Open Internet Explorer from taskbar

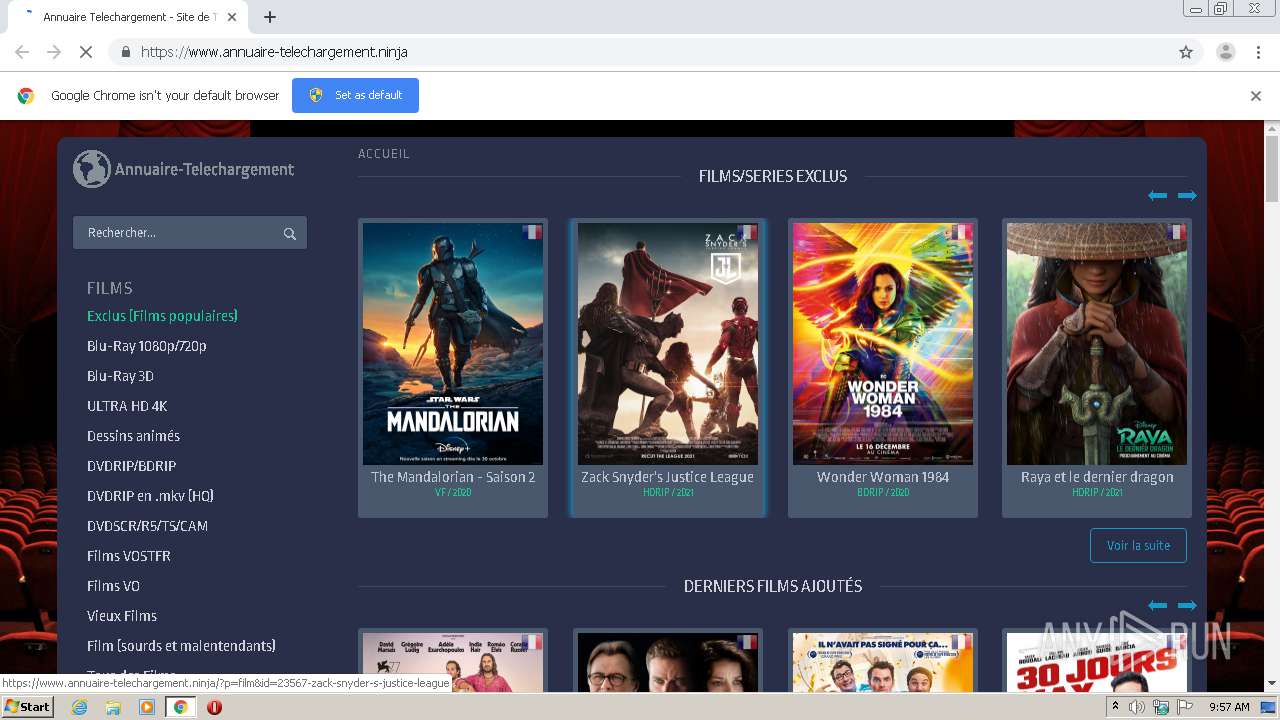pyautogui.click(x=79, y=707)
